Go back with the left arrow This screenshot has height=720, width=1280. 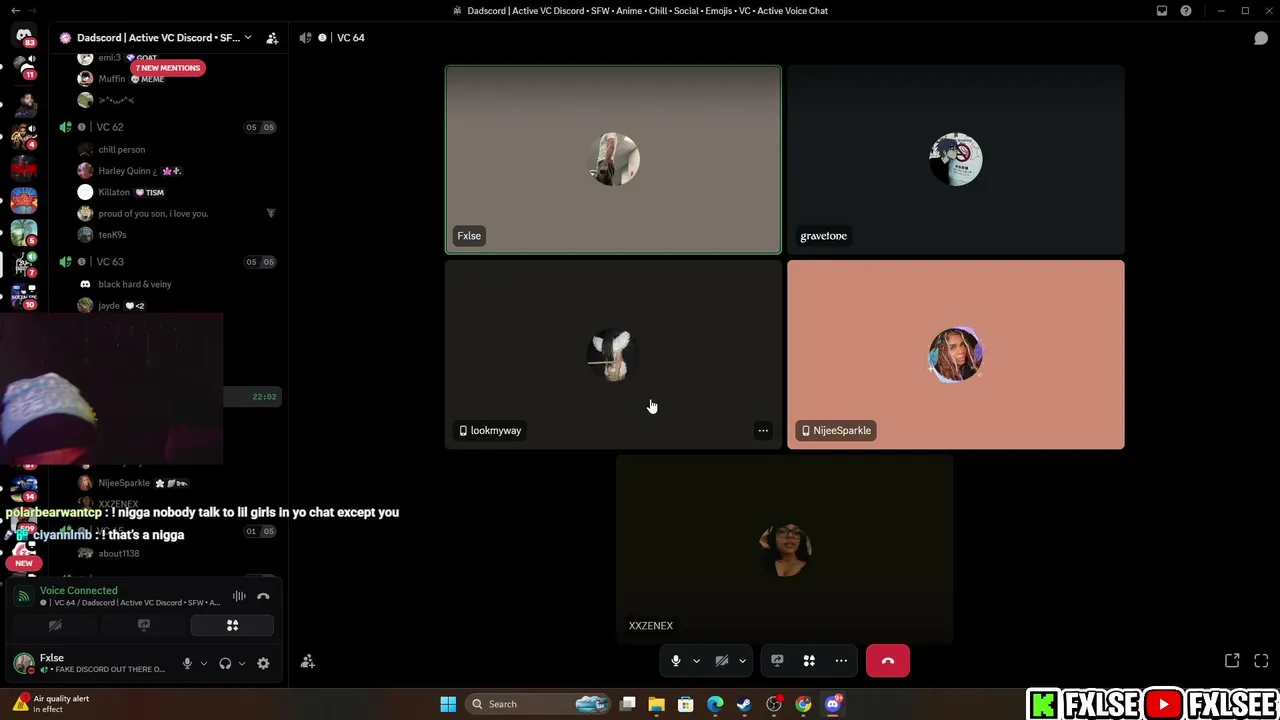(x=15, y=11)
